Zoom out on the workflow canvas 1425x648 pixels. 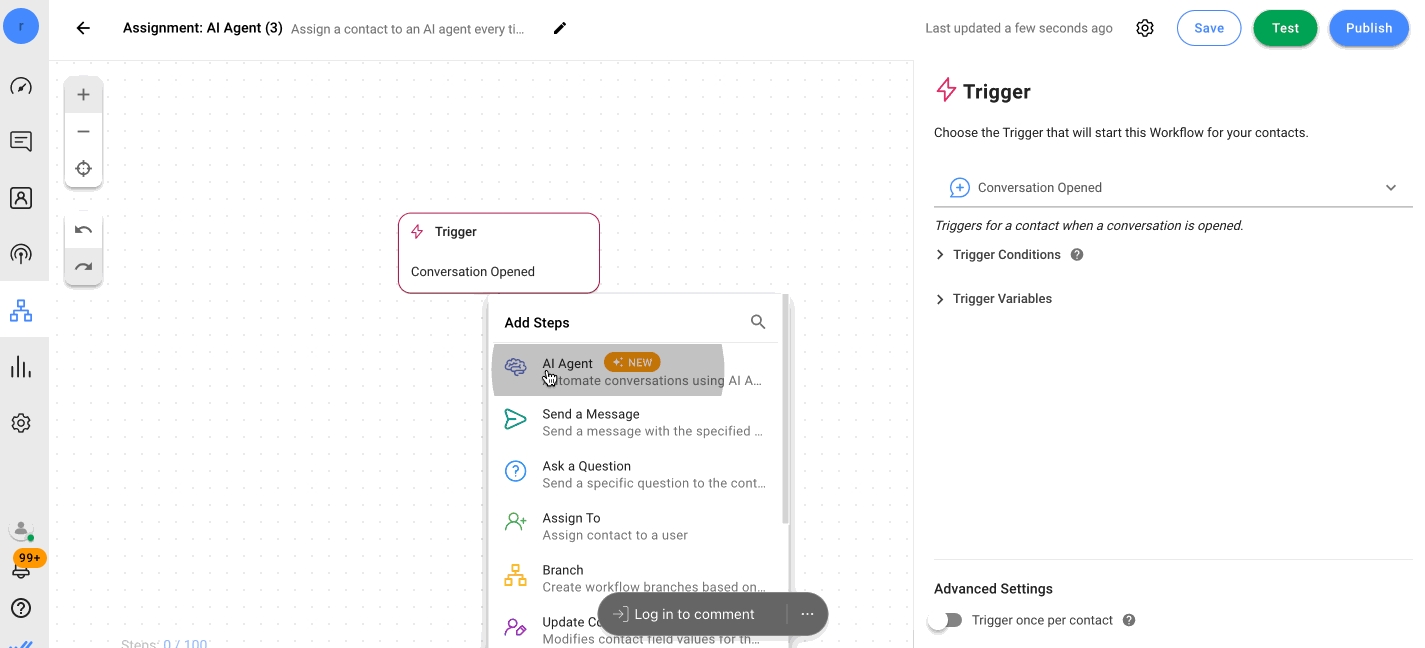pyautogui.click(x=83, y=132)
